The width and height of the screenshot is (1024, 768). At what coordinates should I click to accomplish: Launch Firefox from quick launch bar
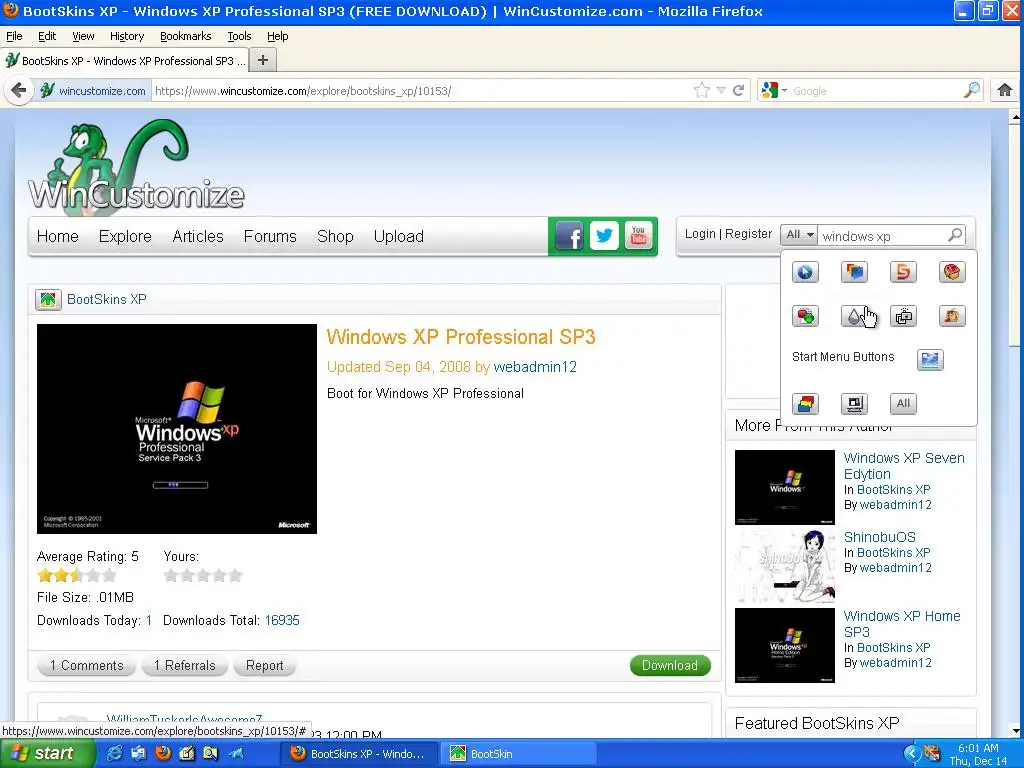click(162, 753)
